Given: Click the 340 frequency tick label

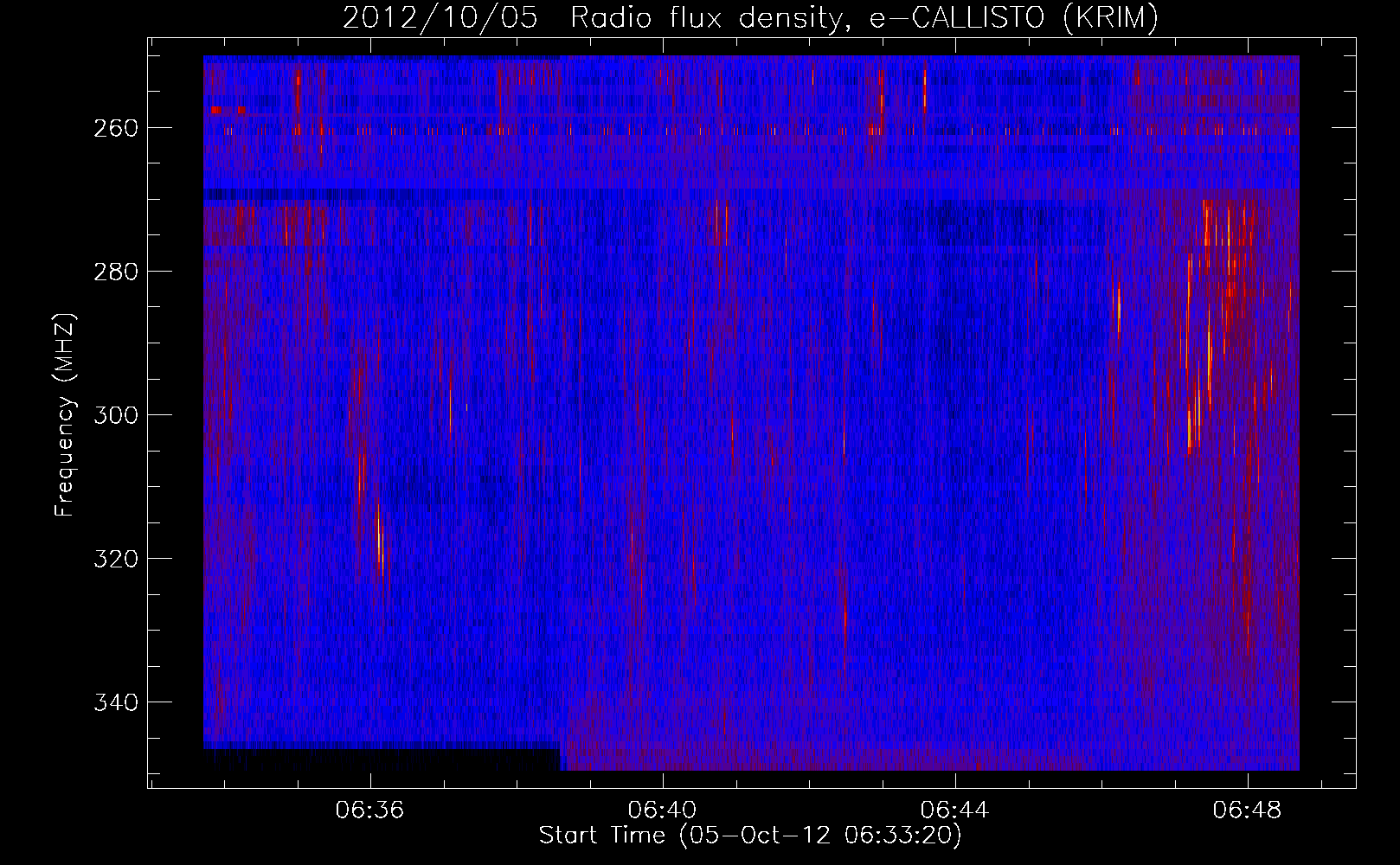Looking at the screenshot, I should [115, 702].
